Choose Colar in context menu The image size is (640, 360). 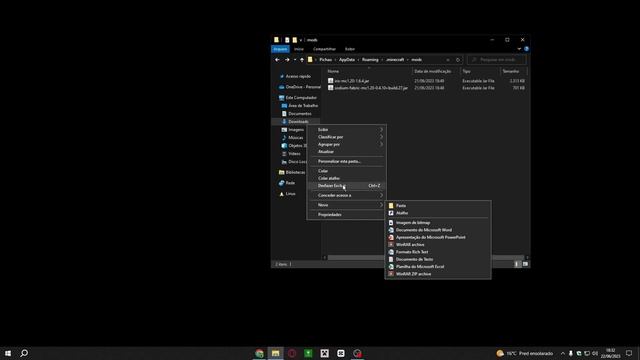coord(347,171)
